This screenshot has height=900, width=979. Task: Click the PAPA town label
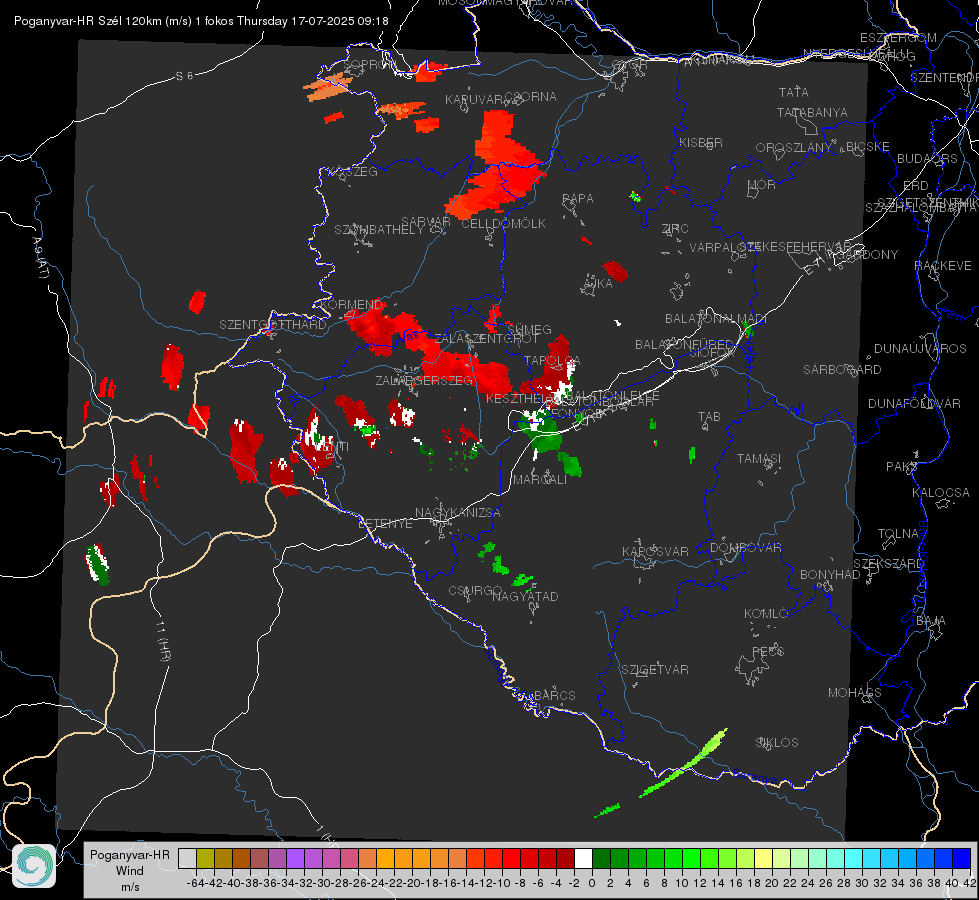coord(578,199)
